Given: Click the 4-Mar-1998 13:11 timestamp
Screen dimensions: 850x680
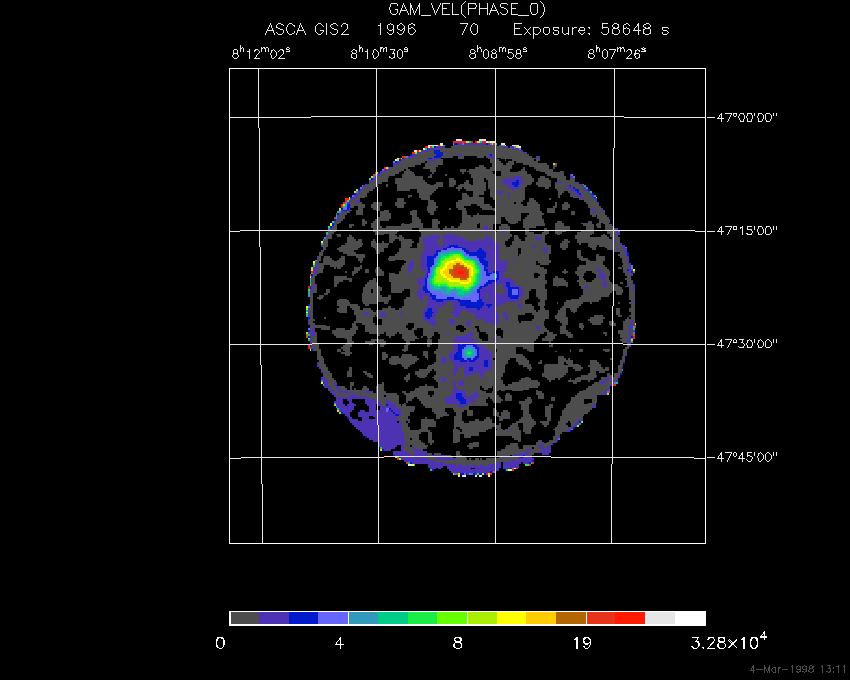Looking at the screenshot, I should click(x=798, y=670).
